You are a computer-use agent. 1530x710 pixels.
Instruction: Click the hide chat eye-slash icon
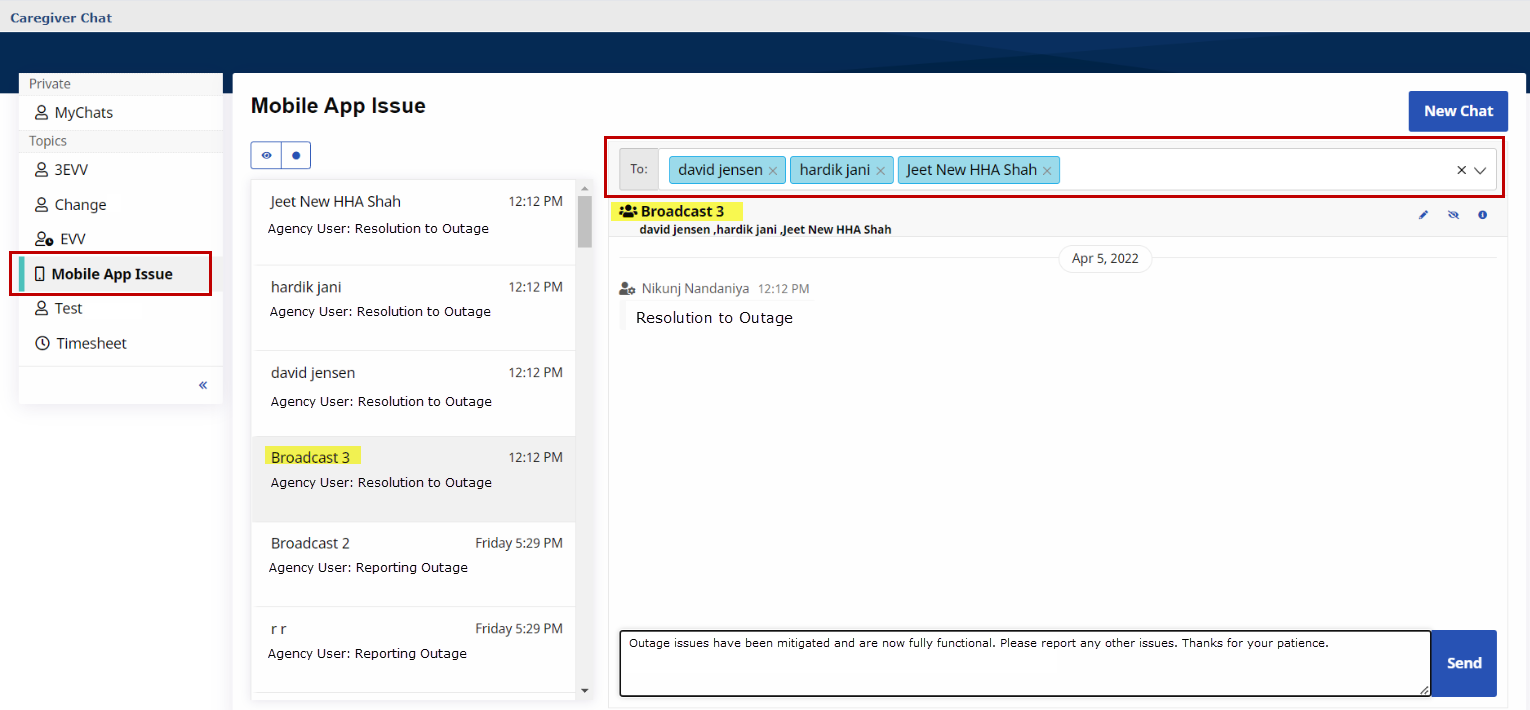tap(1453, 215)
